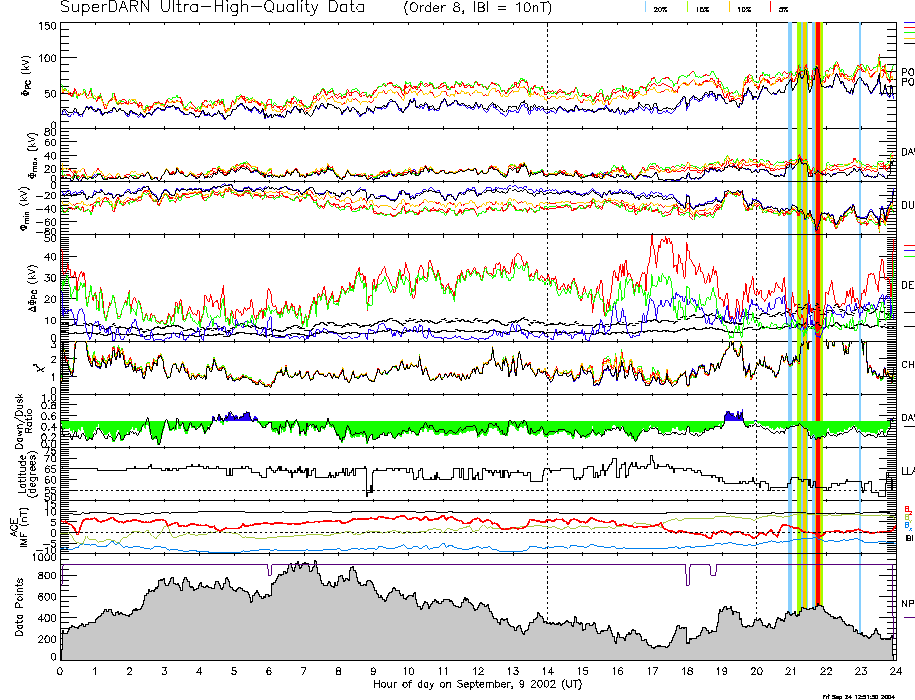Screen dimensions: 915x700
Task: Click the dashed vertical line at hour 14
Action: click(x=547, y=300)
